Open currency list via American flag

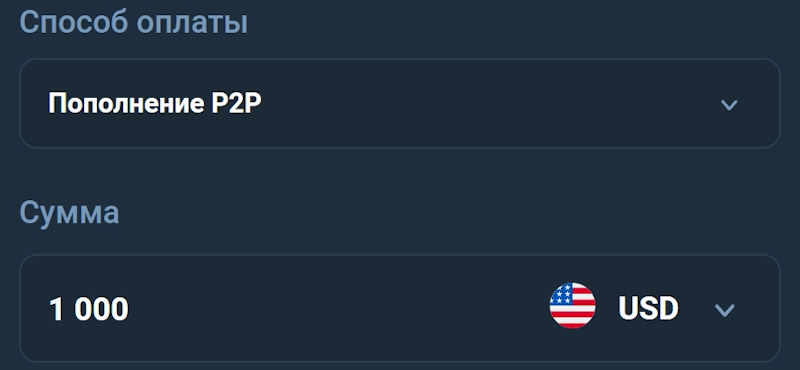[572, 305]
